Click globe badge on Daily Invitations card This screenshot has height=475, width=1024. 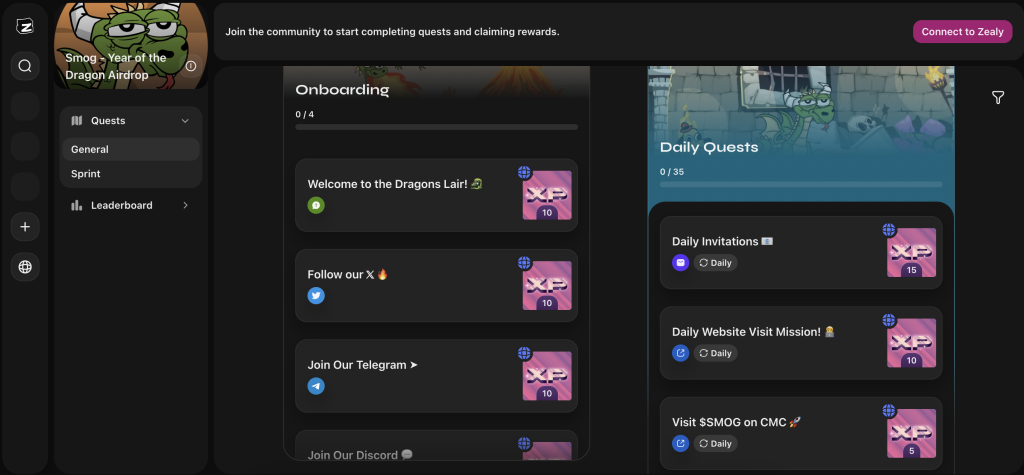pyautogui.click(x=889, y=229)
